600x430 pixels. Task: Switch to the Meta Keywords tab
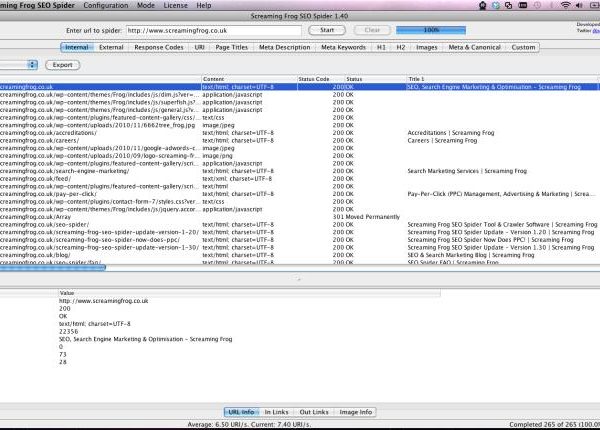pos(343,47)
